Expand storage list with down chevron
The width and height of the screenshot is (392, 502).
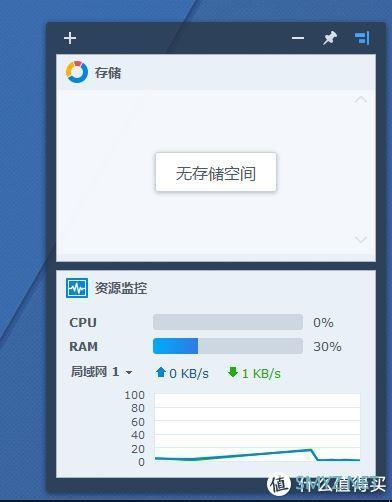pos(361,239)
